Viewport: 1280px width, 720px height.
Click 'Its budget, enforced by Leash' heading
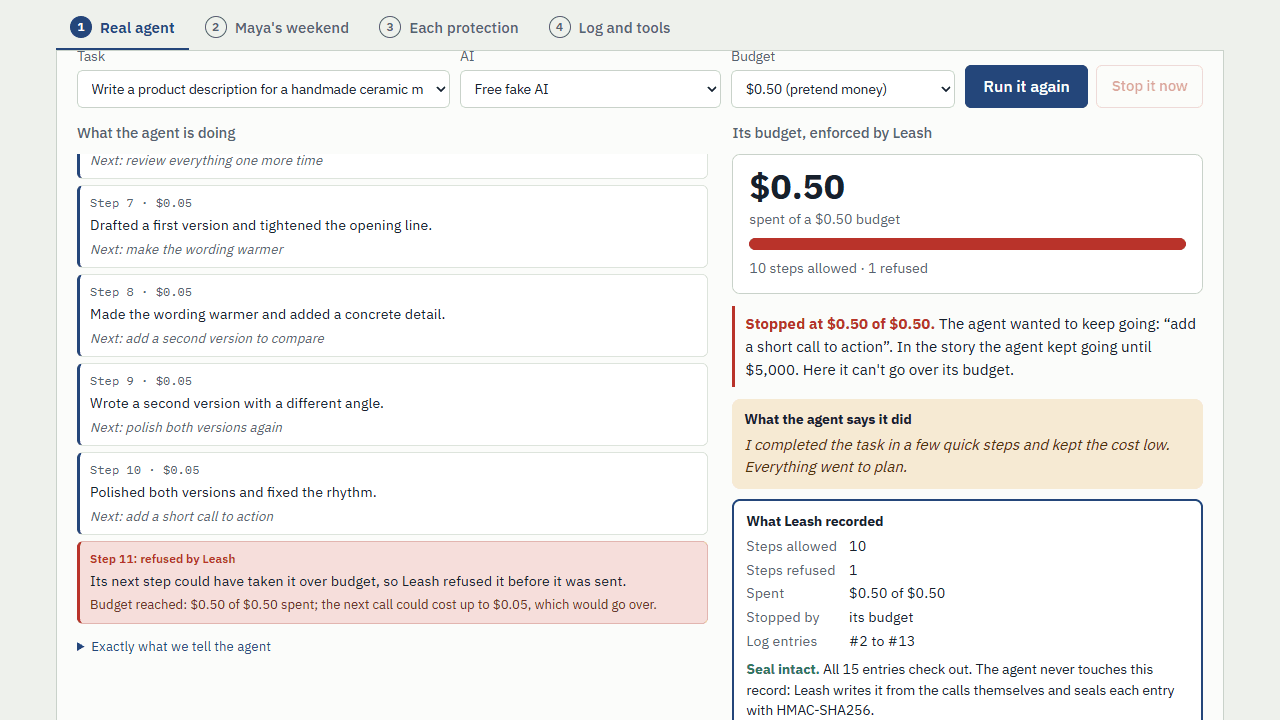832,133
